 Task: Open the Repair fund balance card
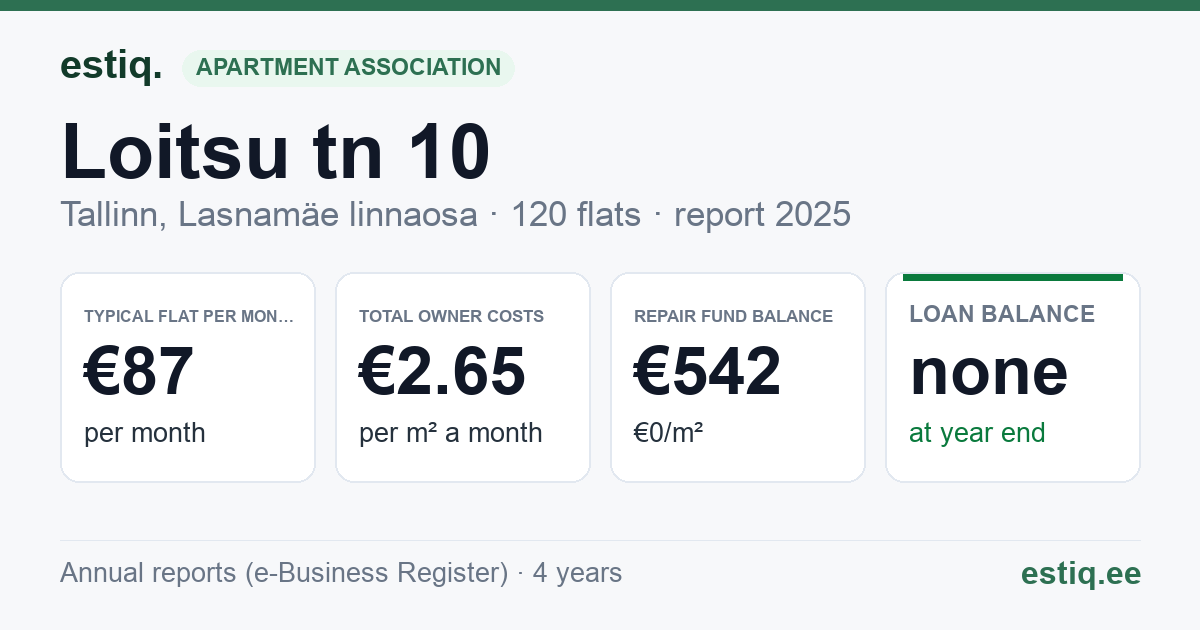point(738,377)
